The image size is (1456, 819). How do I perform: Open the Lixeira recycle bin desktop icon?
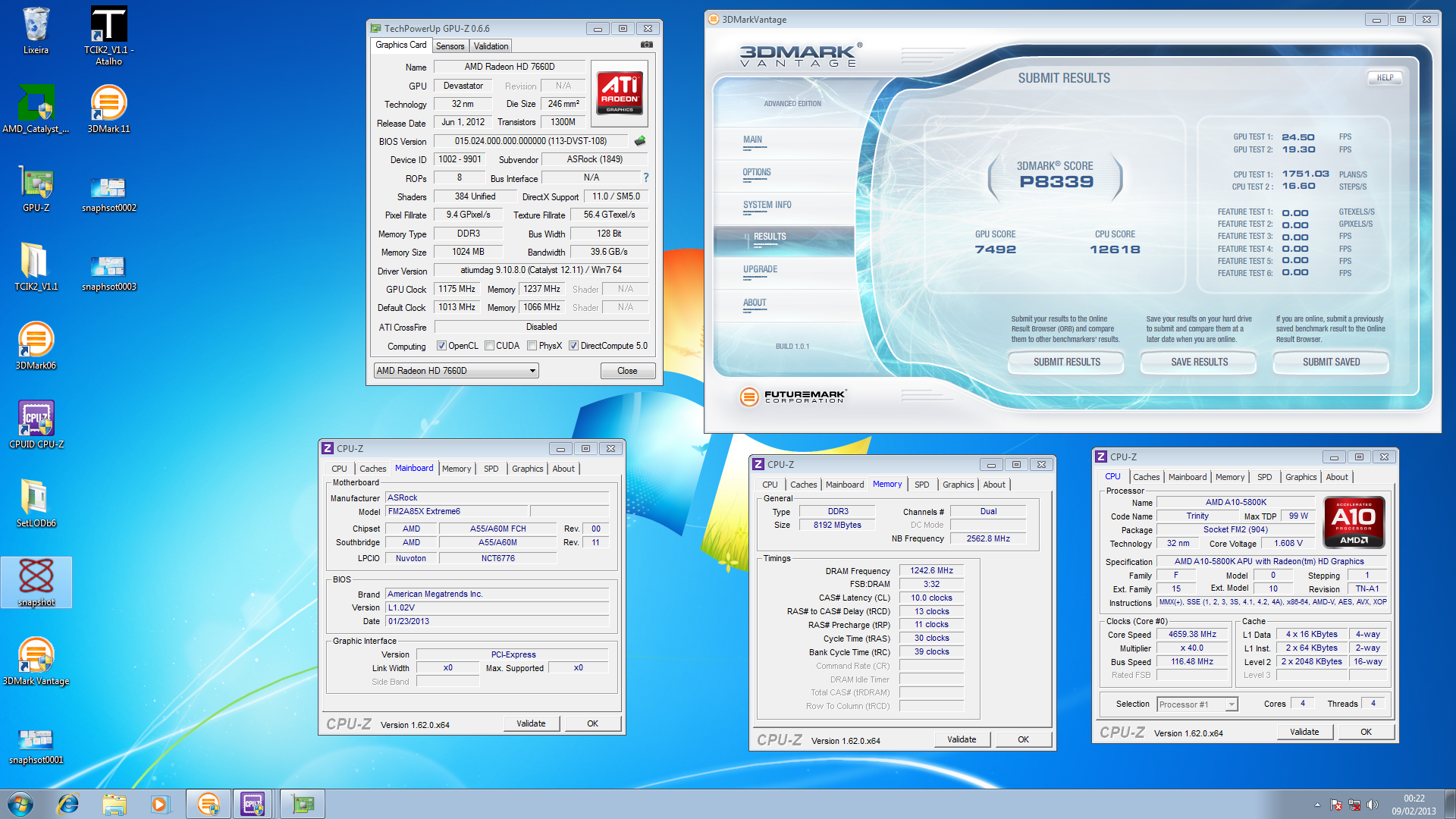36,31
